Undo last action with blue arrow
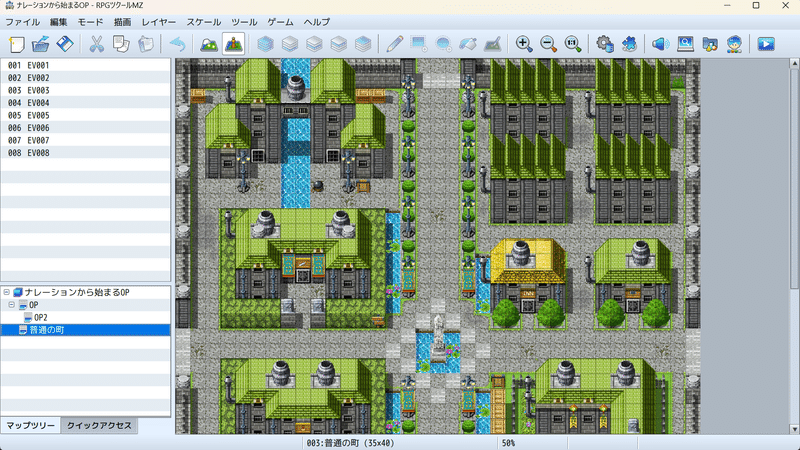The width and height of the screenshot is (800, 450). click(x=177, y=44)
